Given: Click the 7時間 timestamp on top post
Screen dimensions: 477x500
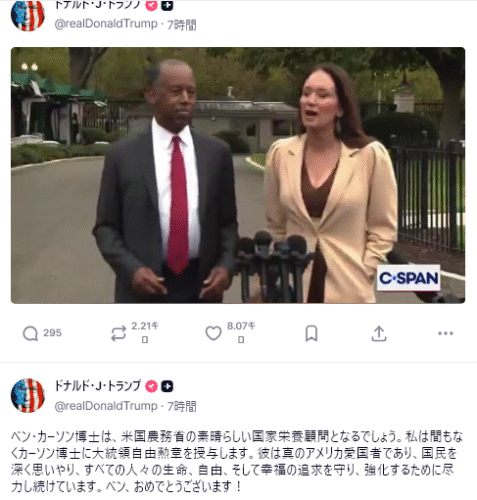Looking at the screenshot, I should pyautogui.click(x=182, y=25).
